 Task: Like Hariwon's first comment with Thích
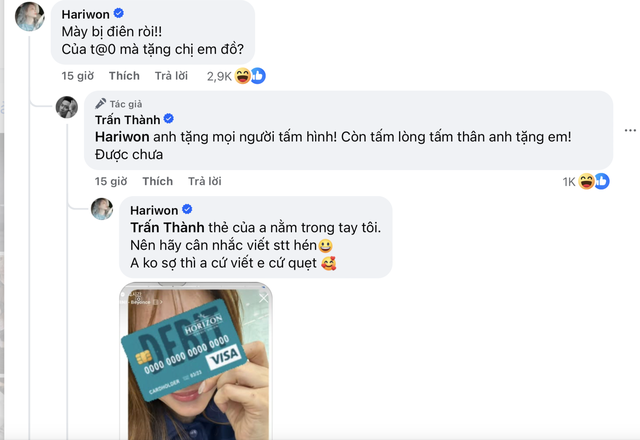pyautogui.click(x=124, y=76)
